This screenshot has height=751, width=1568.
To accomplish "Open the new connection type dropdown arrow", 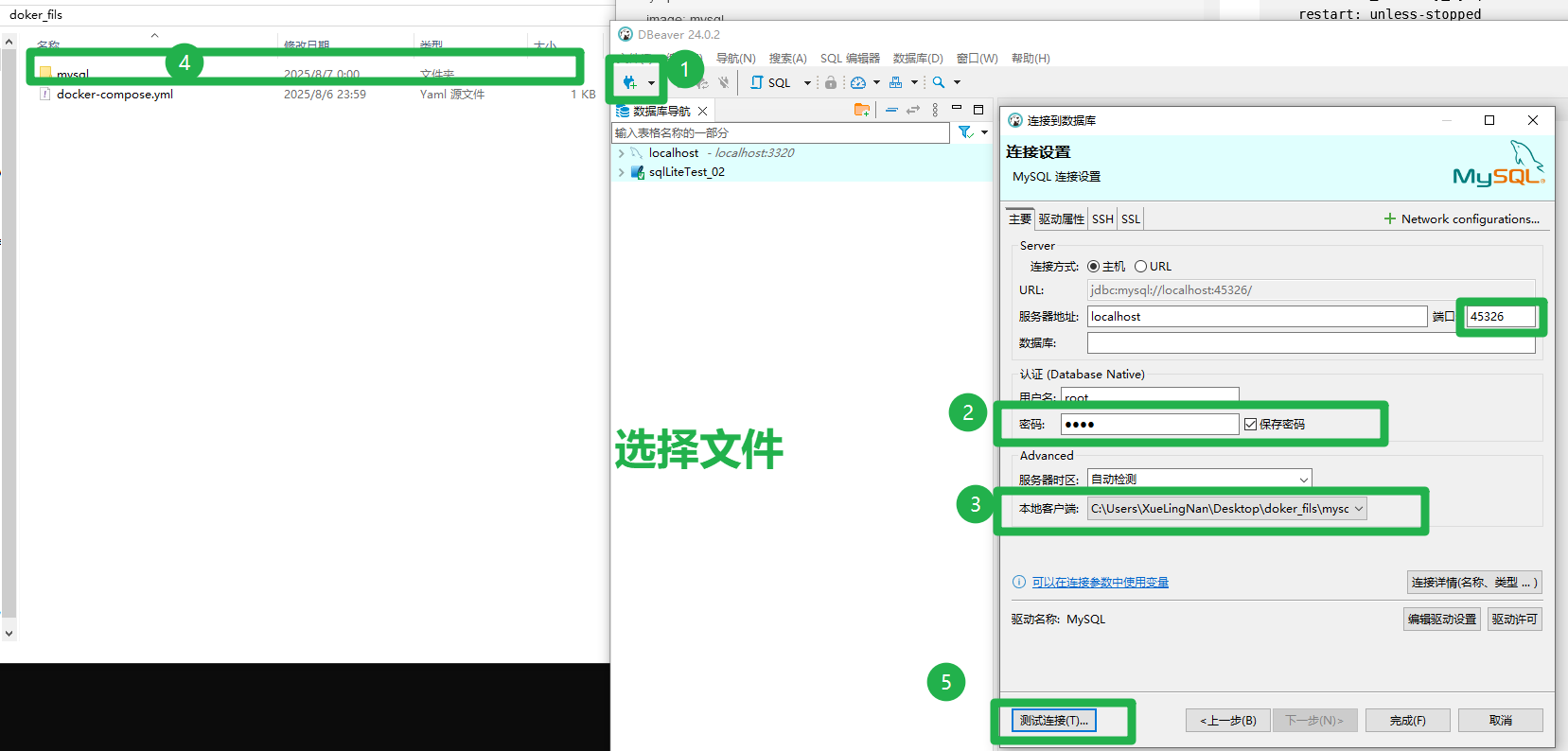I will (x=651, y=83).
